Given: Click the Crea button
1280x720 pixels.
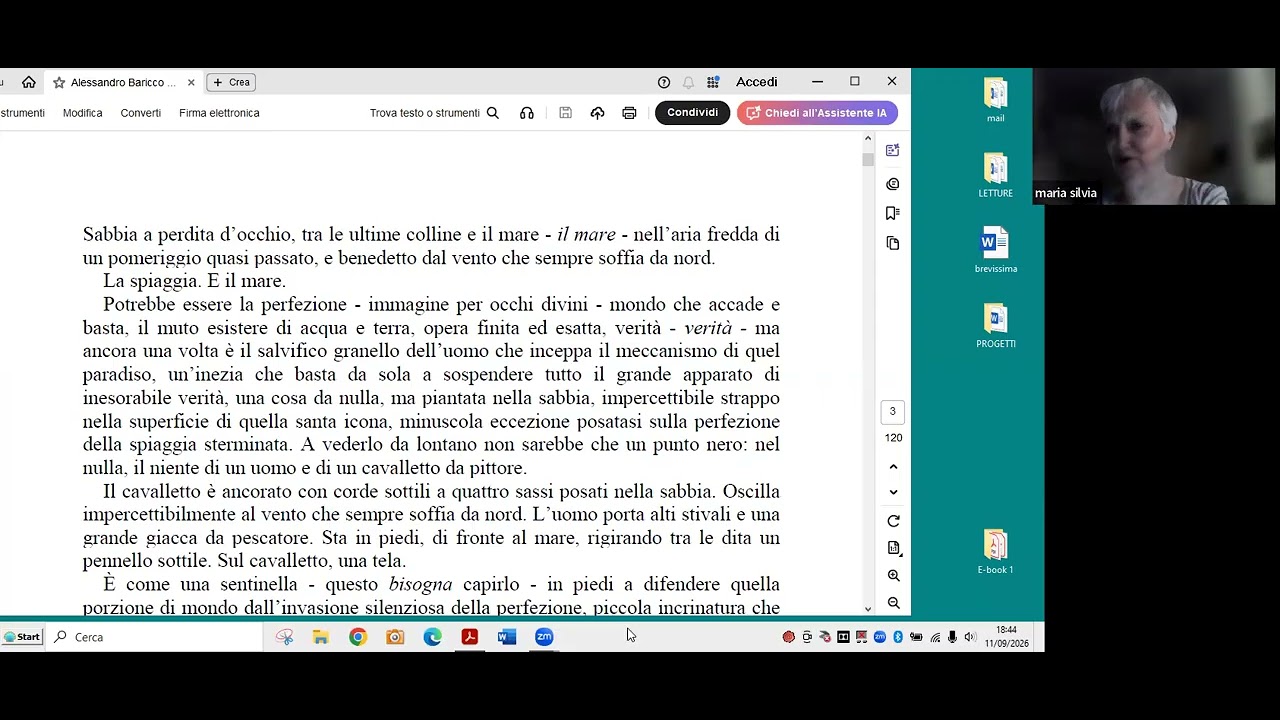Looking at the screenshot, I should 231,82.
